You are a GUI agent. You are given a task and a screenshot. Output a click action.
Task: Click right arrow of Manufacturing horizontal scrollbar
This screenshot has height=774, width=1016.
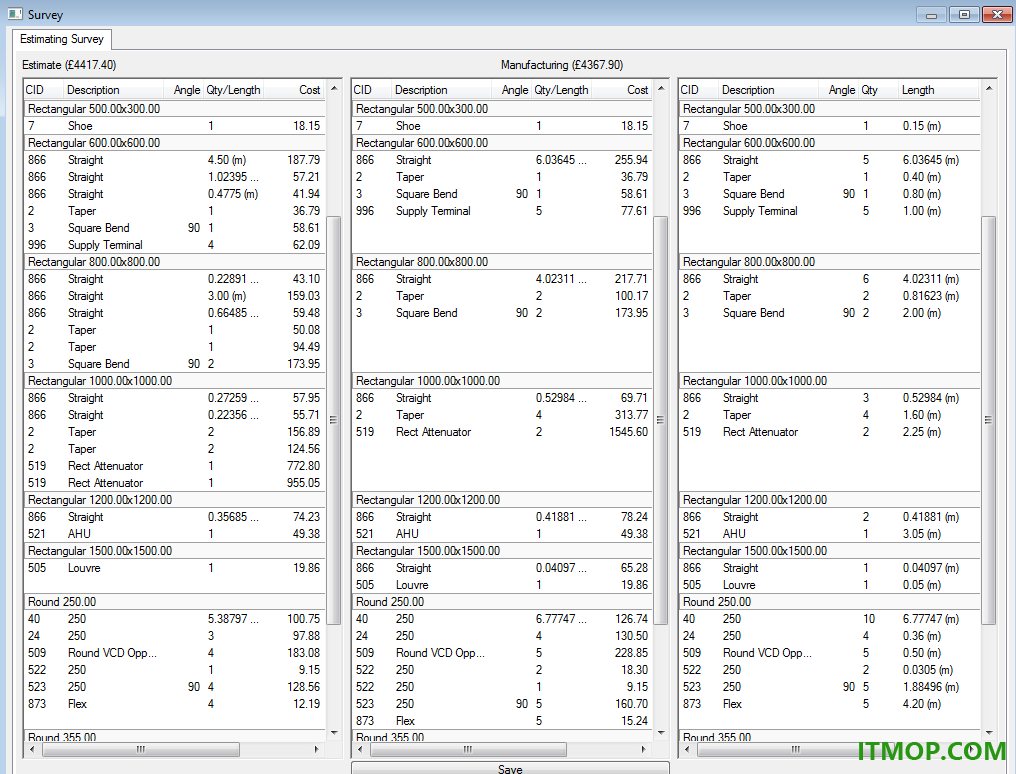point(643,749)
